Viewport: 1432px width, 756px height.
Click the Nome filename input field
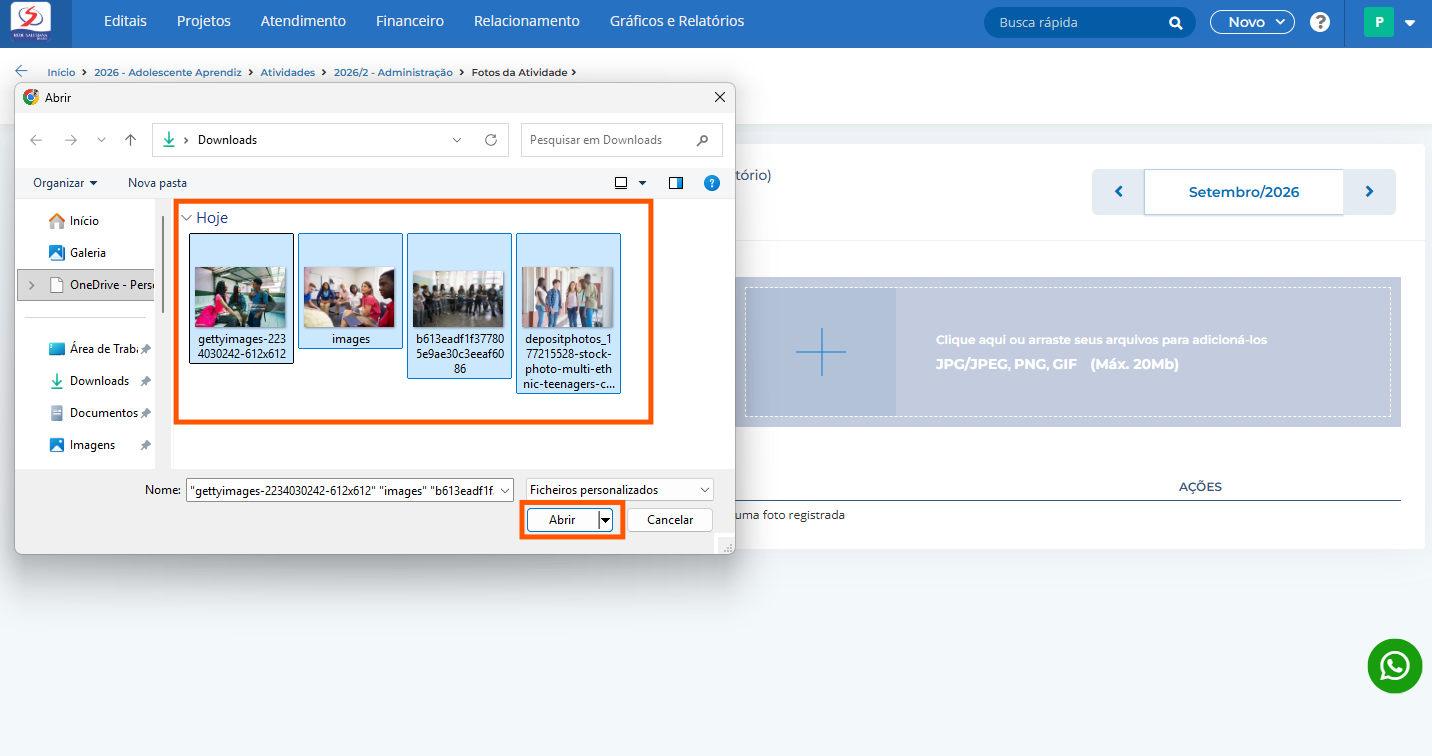351,490
